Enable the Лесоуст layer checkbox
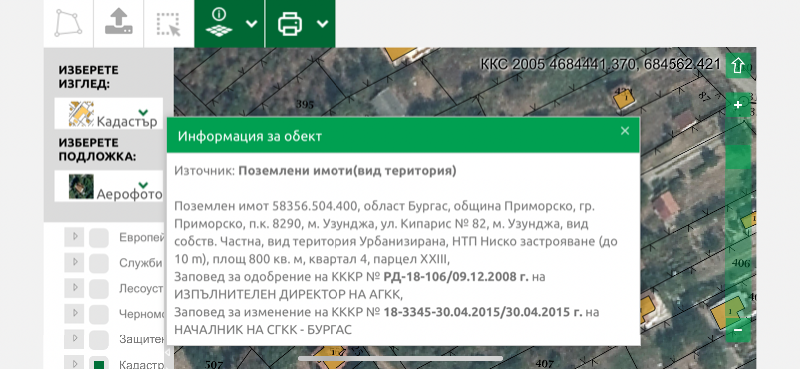Screen dimensions: 800x369 [99, 289]
